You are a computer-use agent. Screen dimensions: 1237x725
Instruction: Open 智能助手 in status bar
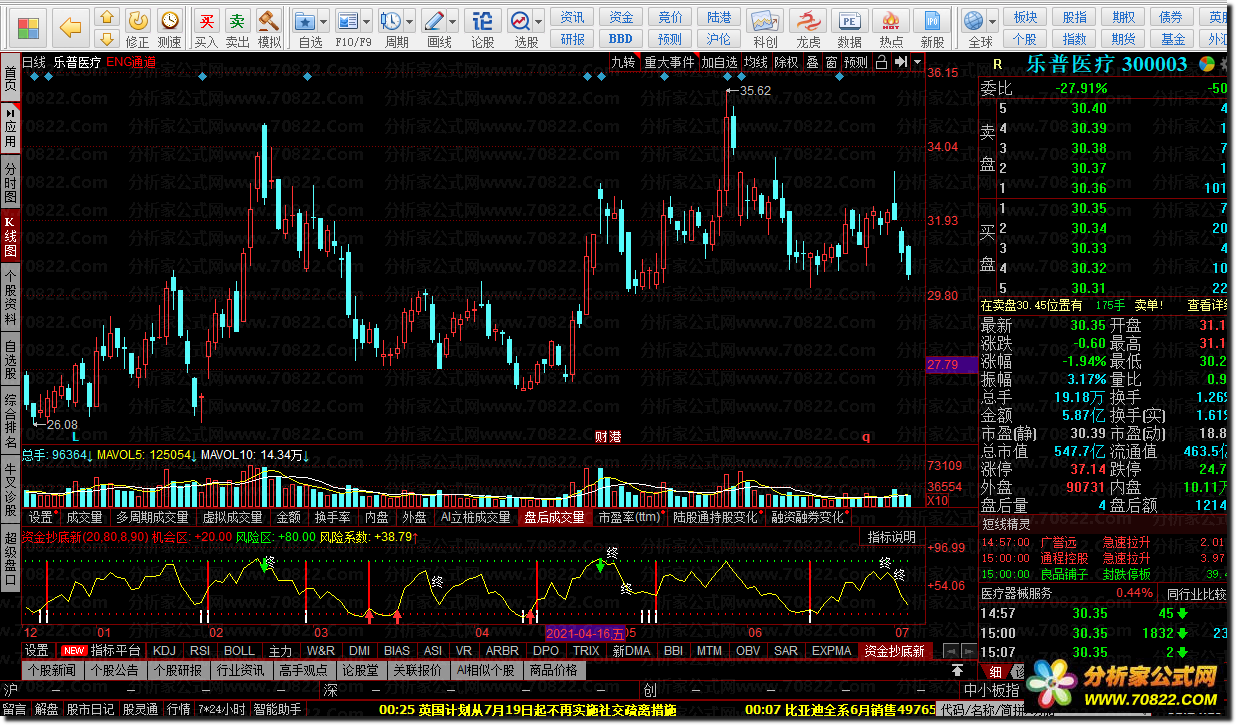pyautogui.click(x=277, y=709)
